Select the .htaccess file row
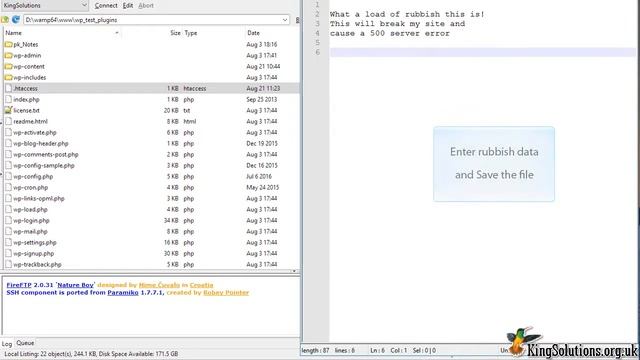Viewport: 640px width, 360px height. 151,89
